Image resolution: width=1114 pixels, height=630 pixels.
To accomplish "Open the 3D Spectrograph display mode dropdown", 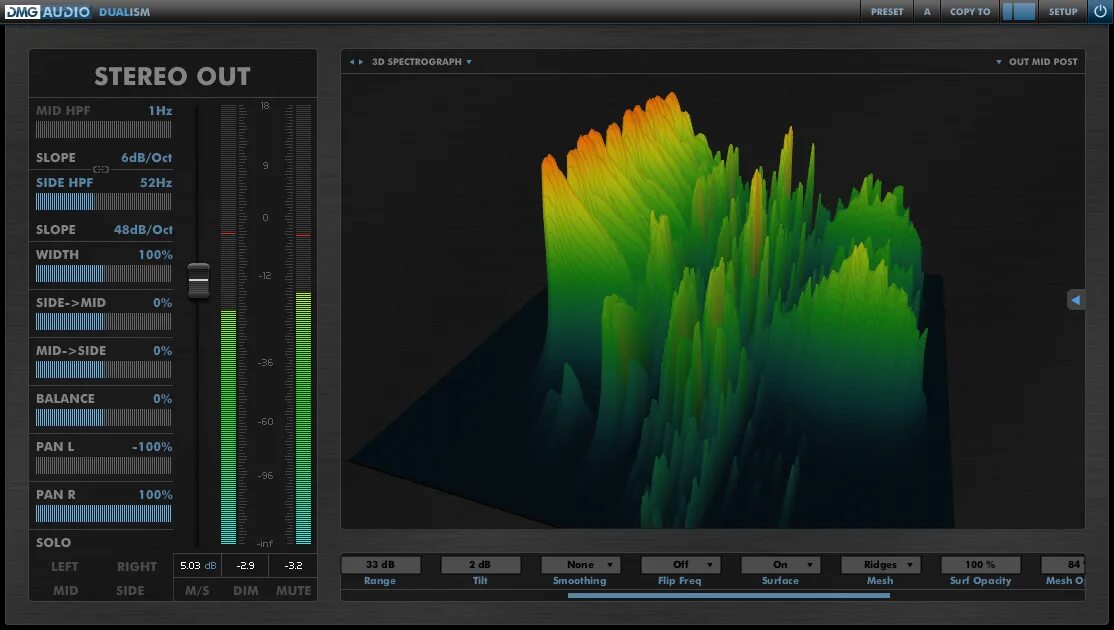I will click(420, 61).
